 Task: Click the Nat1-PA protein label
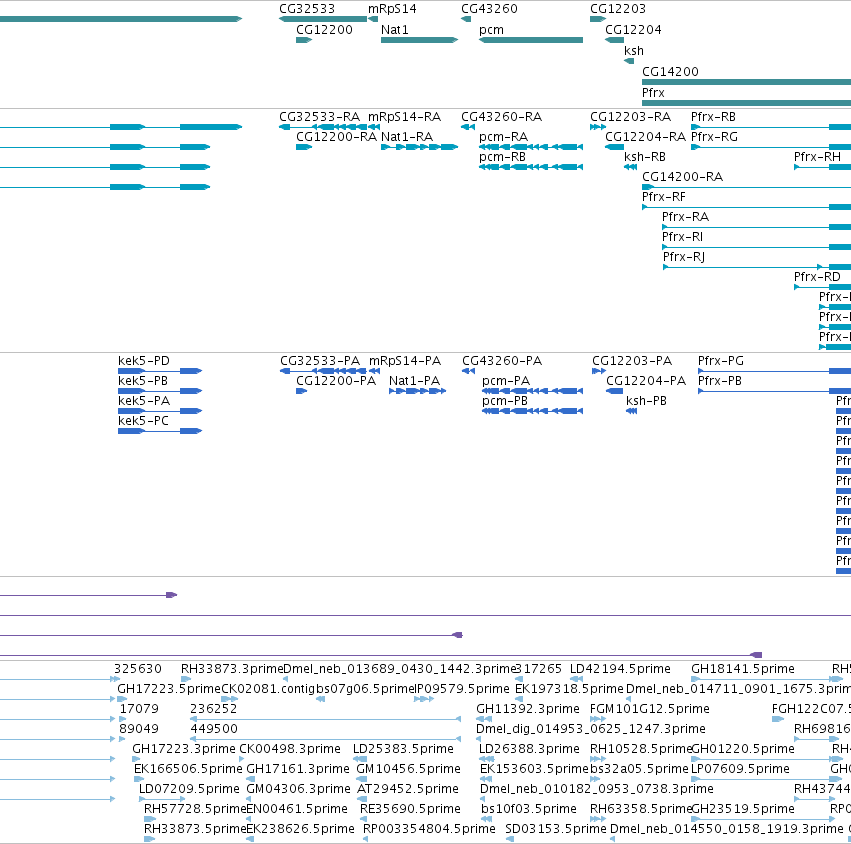coord(415,381)
